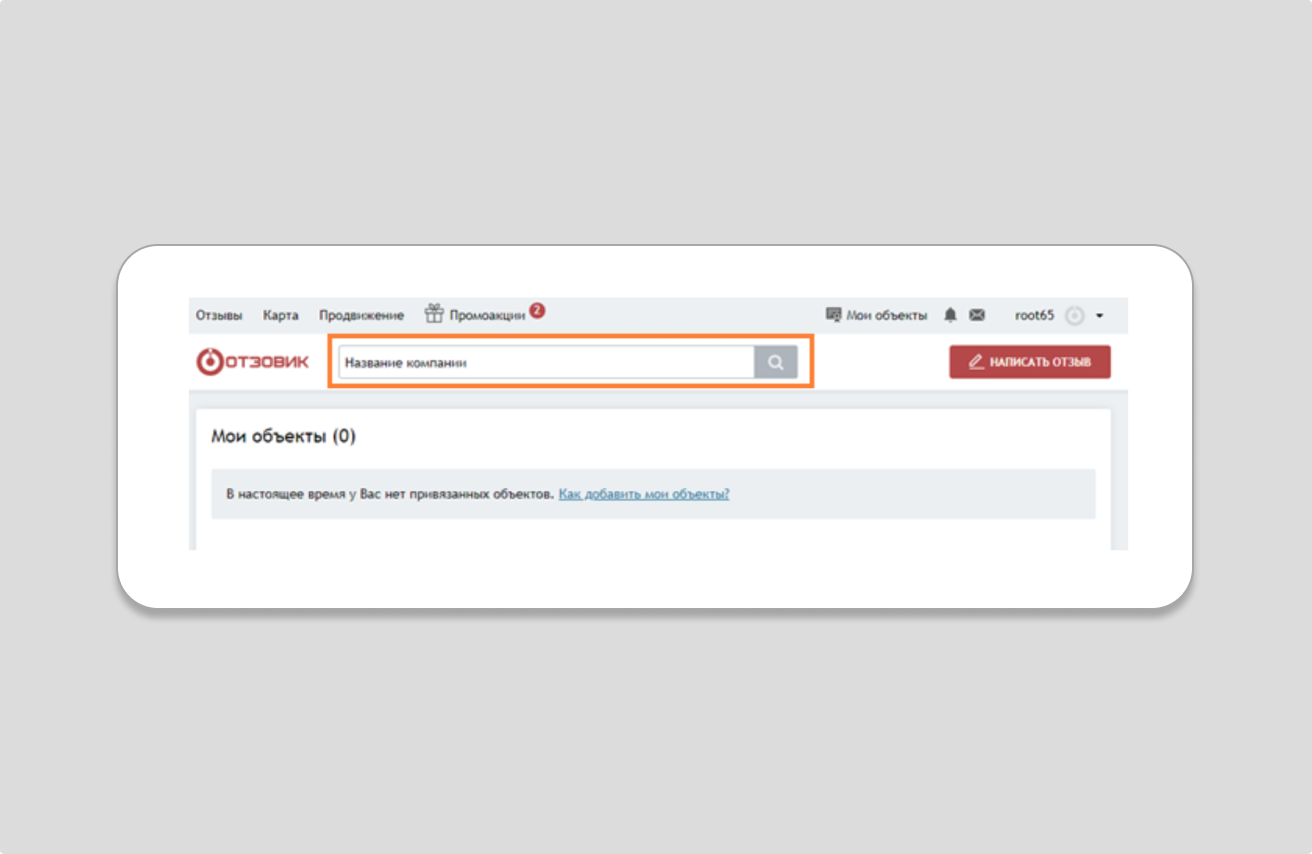Screen dimensions: 1312x854
Task: Focus the Название компании search field
Action: (546, 363)
